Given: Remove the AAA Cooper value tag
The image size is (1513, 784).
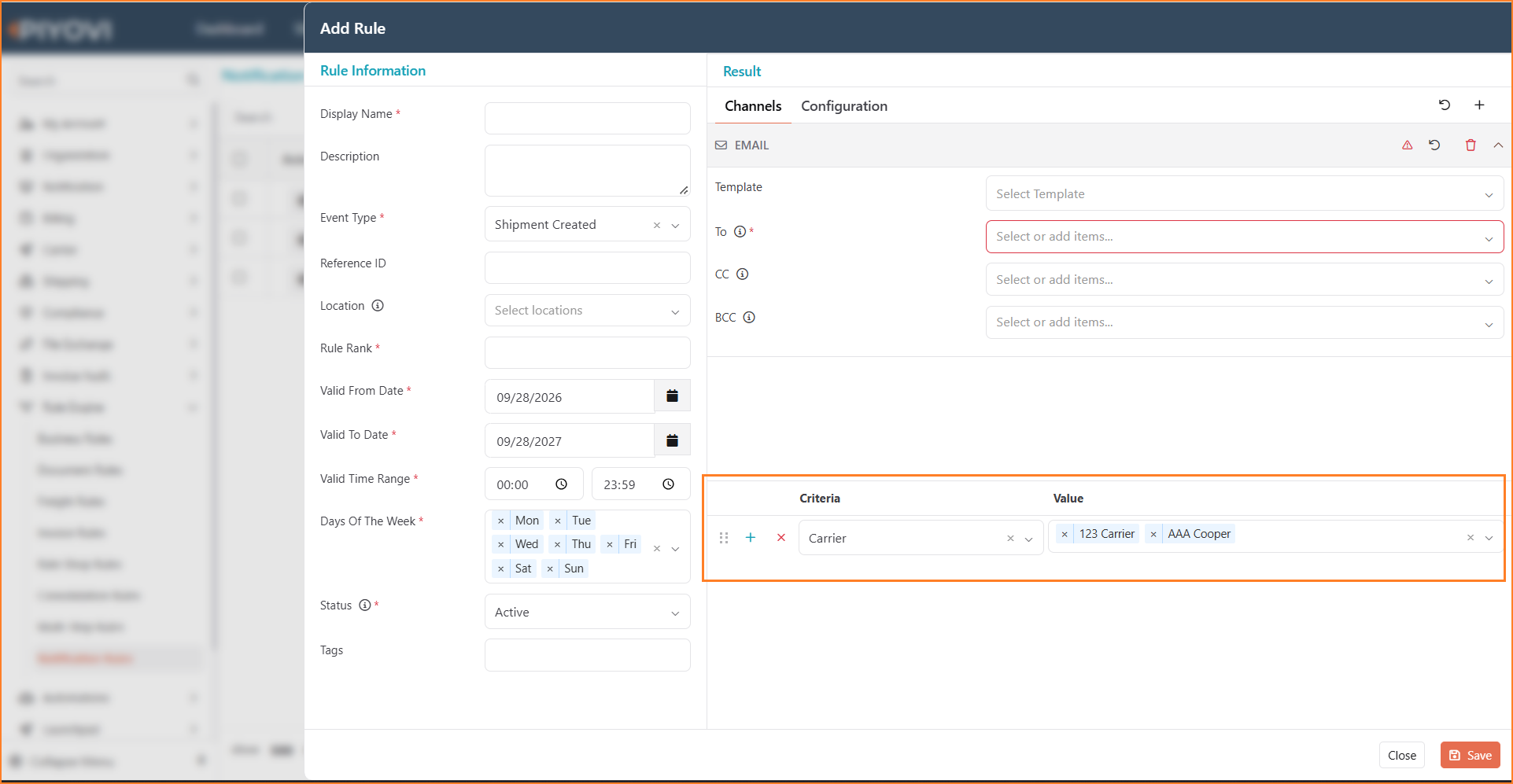Looking at the screenshot, I should pyautogui.click(x=1153, y=534).
